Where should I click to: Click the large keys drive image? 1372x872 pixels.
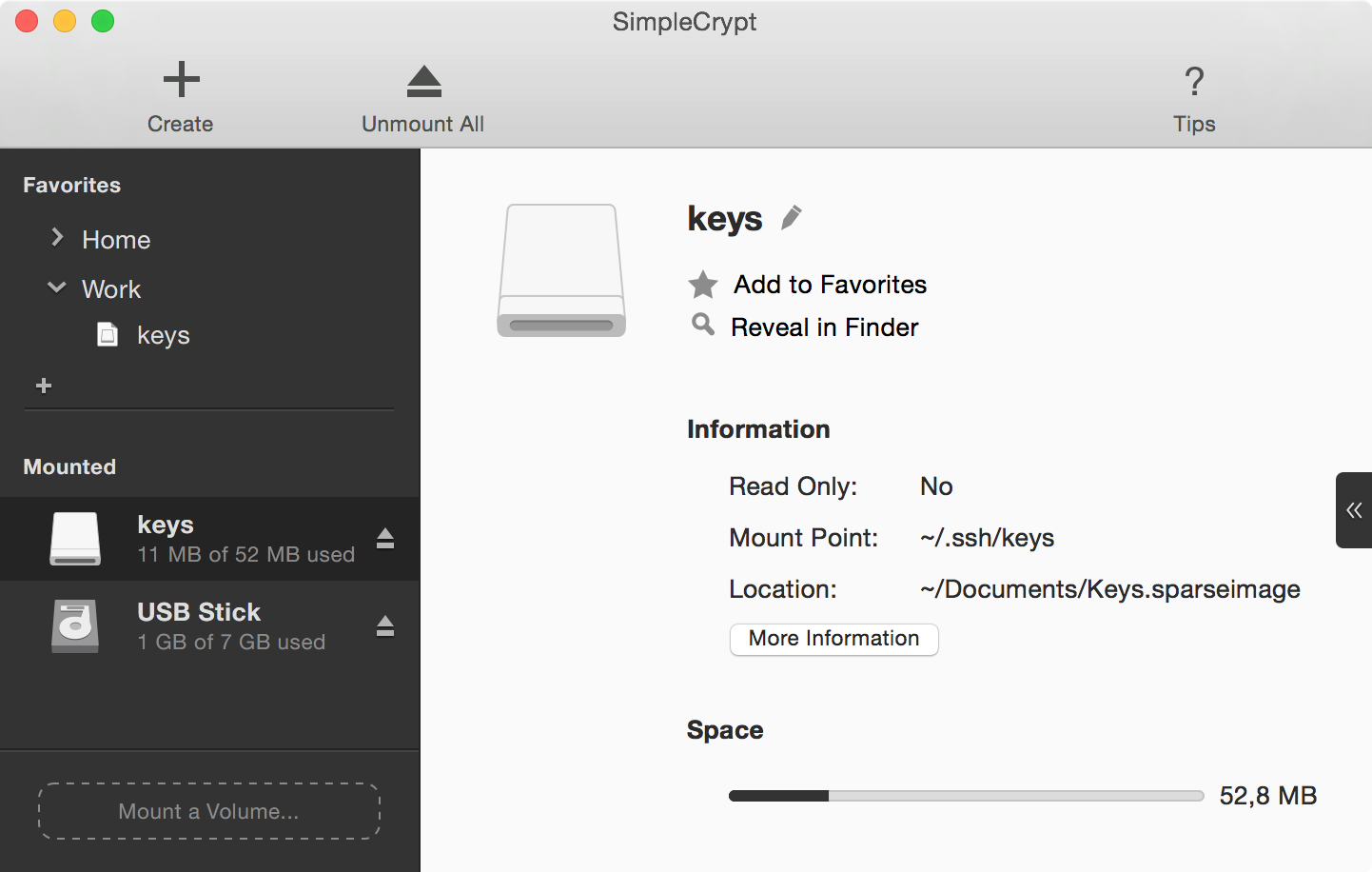561,270
